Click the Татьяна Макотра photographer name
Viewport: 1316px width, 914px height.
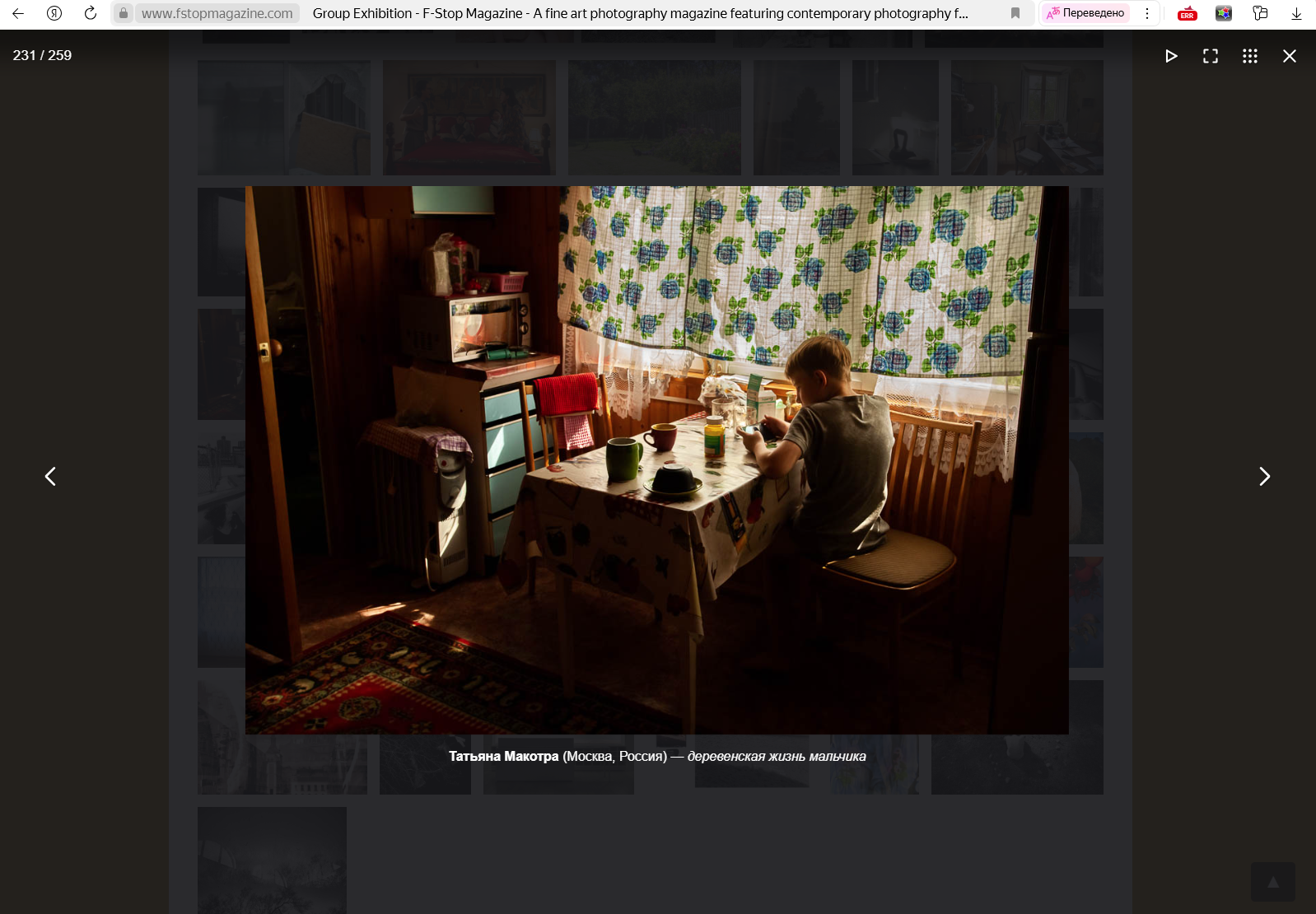pos(503,756)
